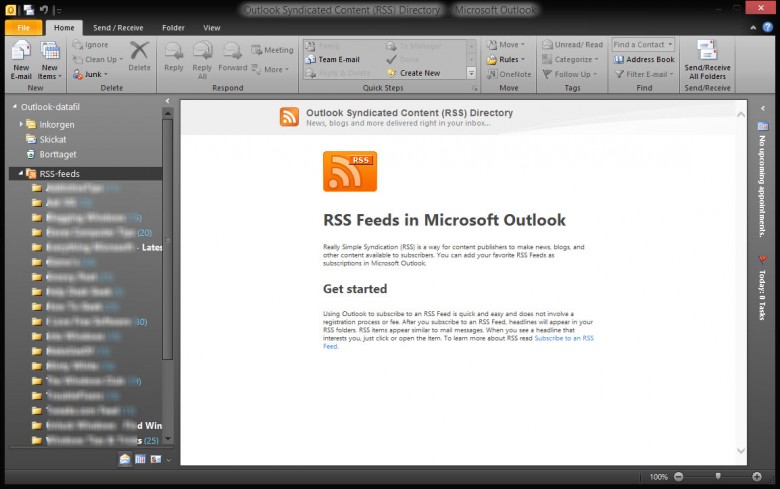
Task: Click the Delete X icon
Action: 139,50
